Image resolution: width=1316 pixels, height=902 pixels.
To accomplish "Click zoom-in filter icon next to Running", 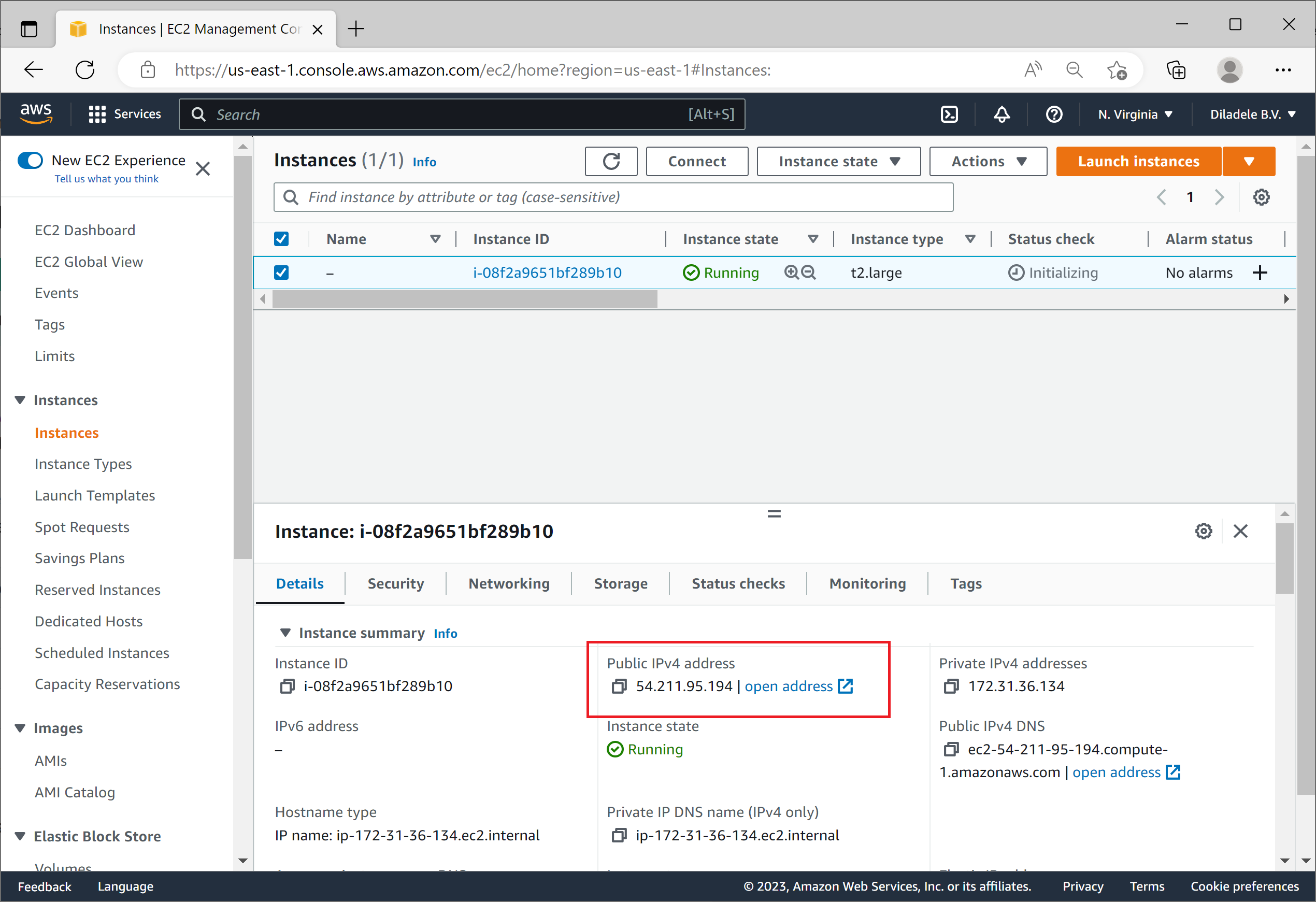I will tap(791, 273).
